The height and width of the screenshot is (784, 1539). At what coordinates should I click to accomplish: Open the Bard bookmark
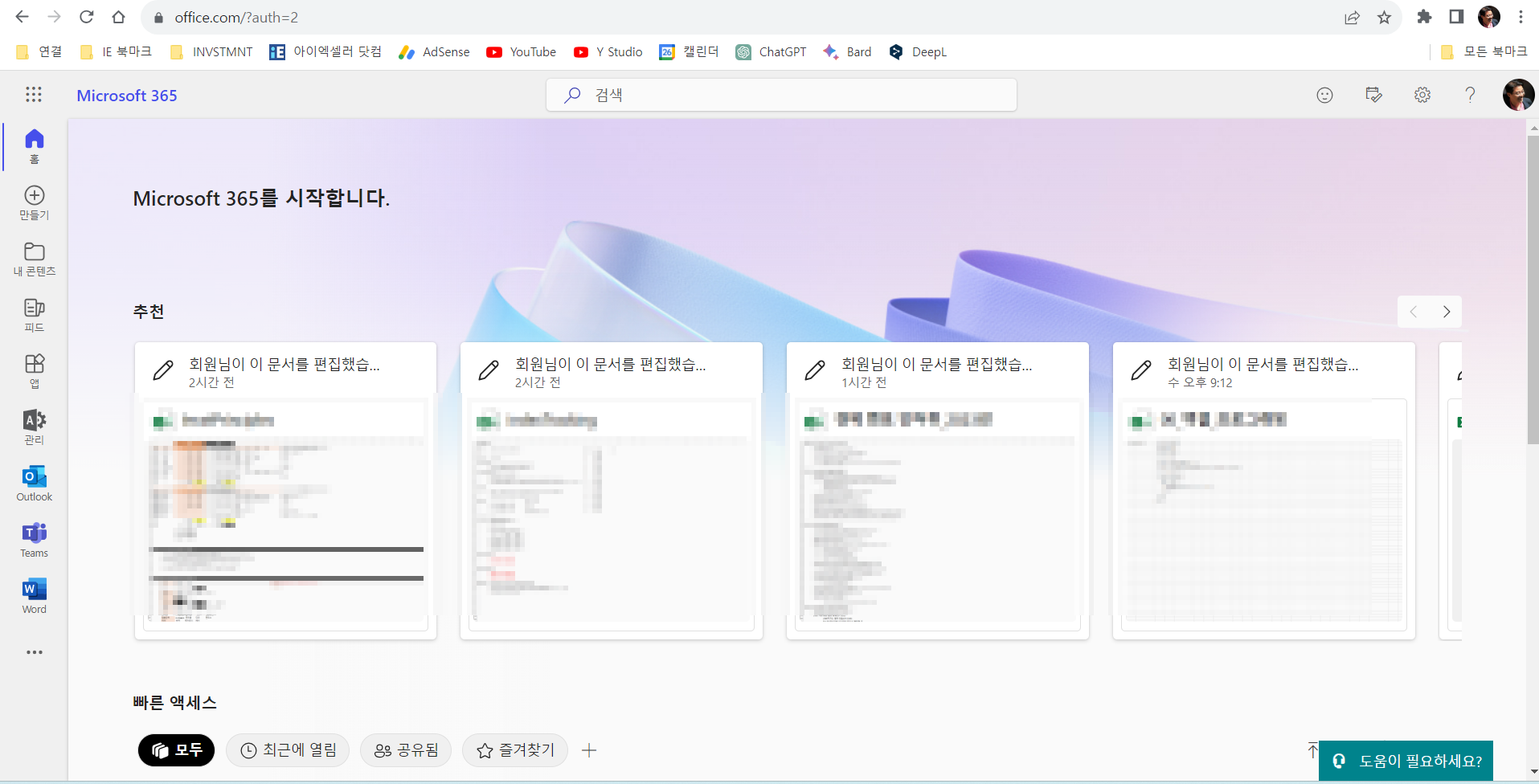(x=847, y=52)
